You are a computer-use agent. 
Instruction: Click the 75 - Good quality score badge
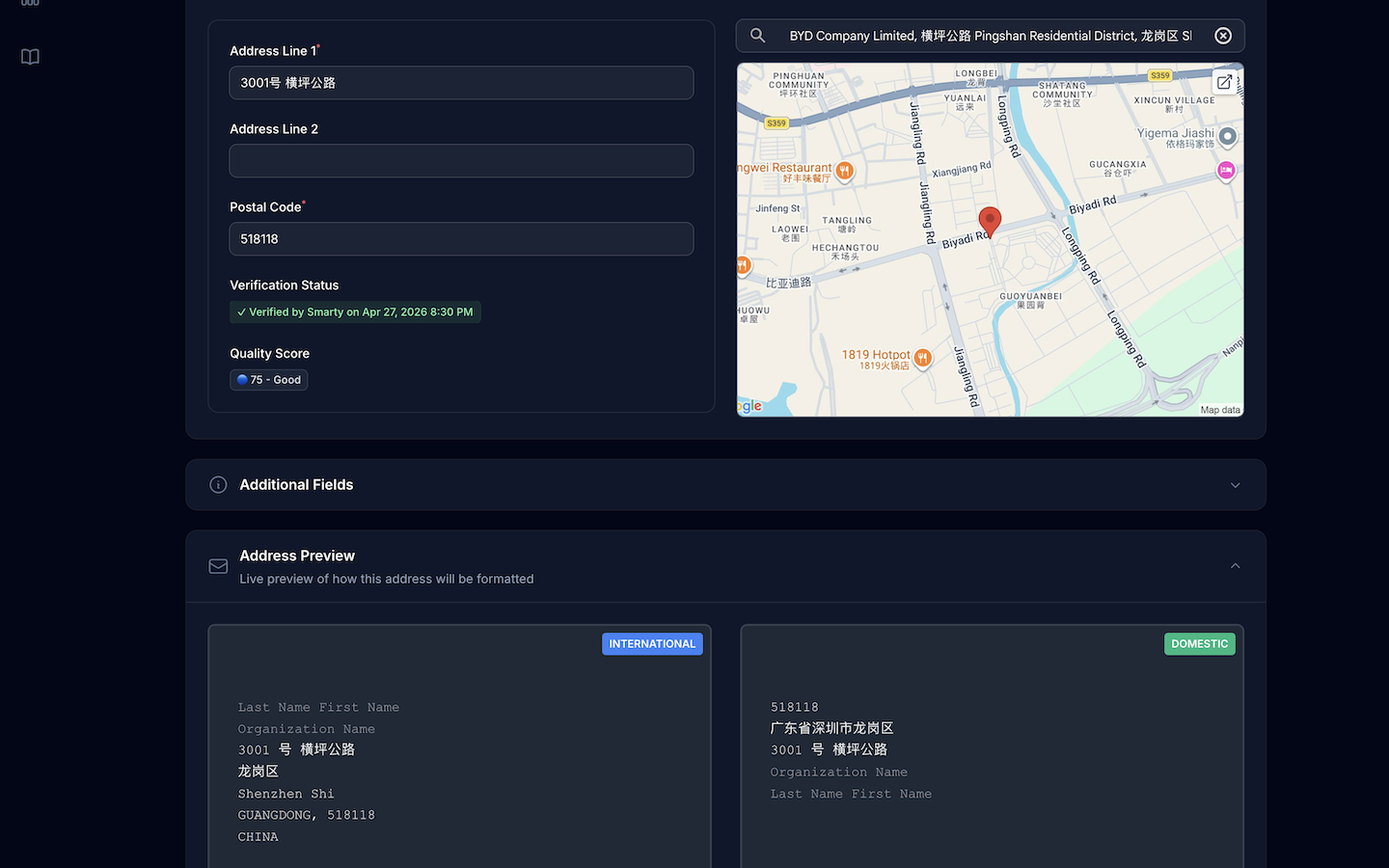[x=269, y=380]
